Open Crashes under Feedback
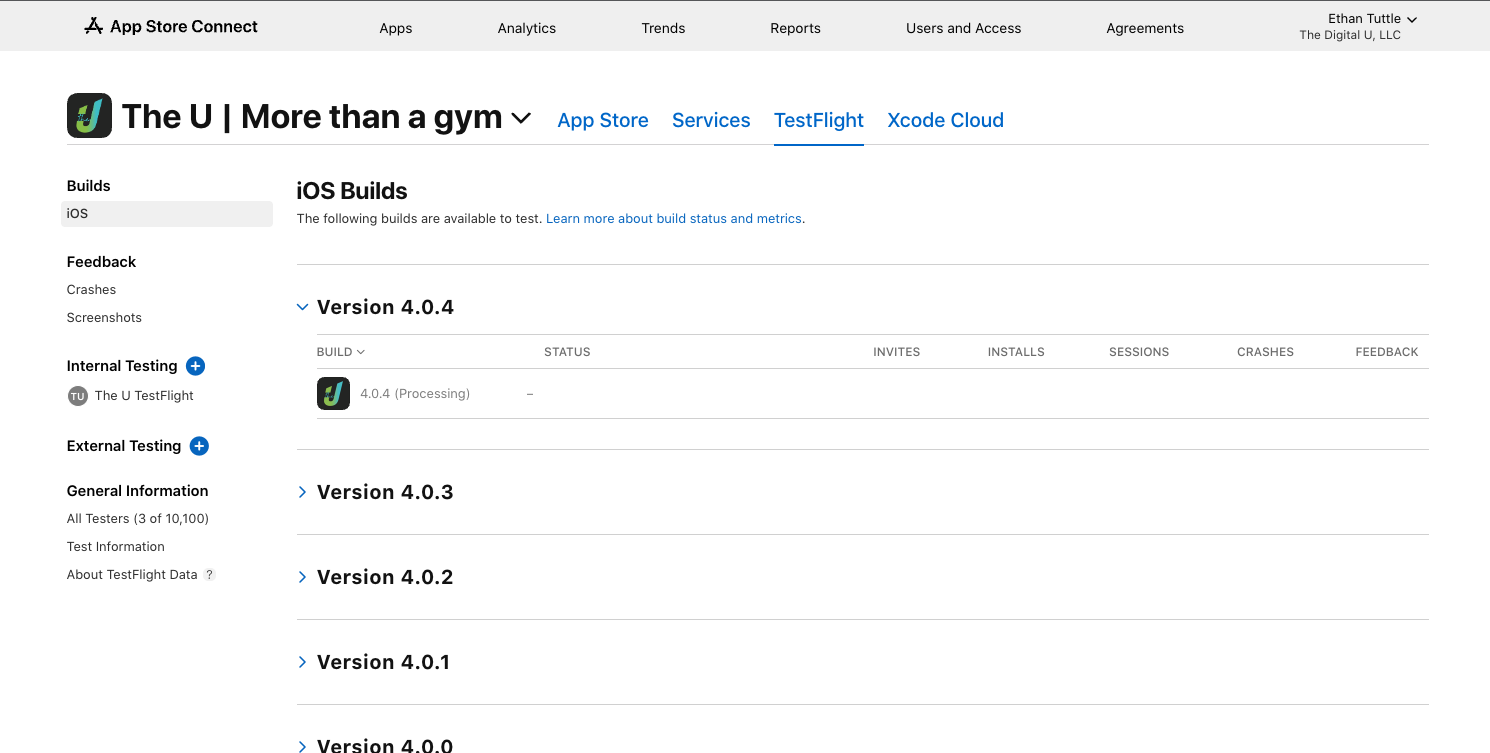1490x753 pixels. click(x=91, y=290)
